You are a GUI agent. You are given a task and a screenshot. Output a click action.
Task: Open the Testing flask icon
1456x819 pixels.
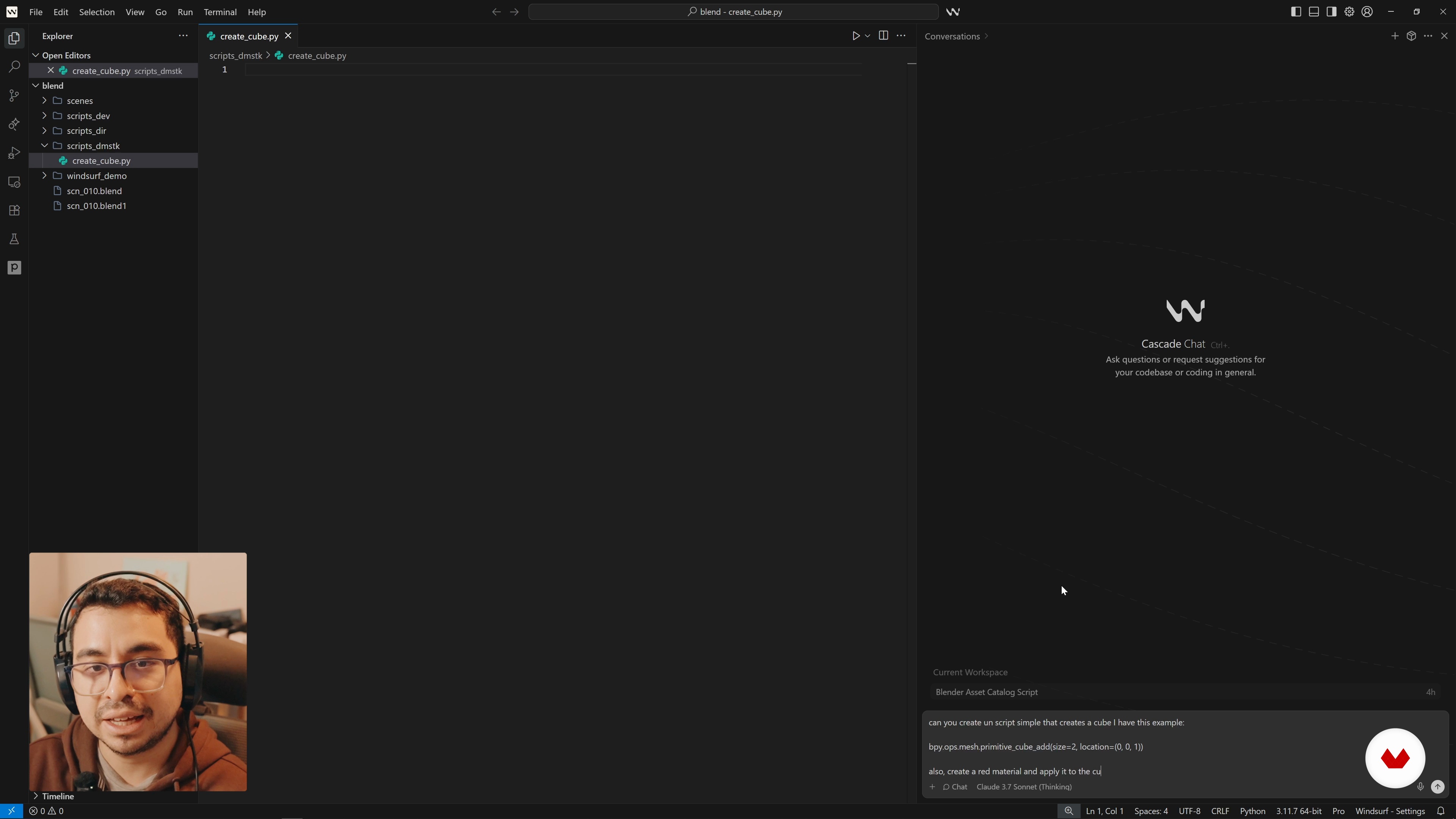14,239
